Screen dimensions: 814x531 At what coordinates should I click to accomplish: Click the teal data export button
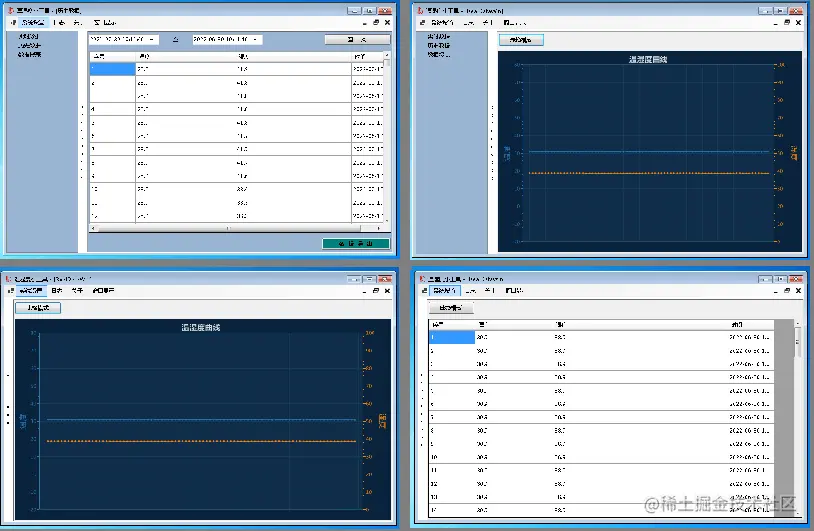(356, 243)
